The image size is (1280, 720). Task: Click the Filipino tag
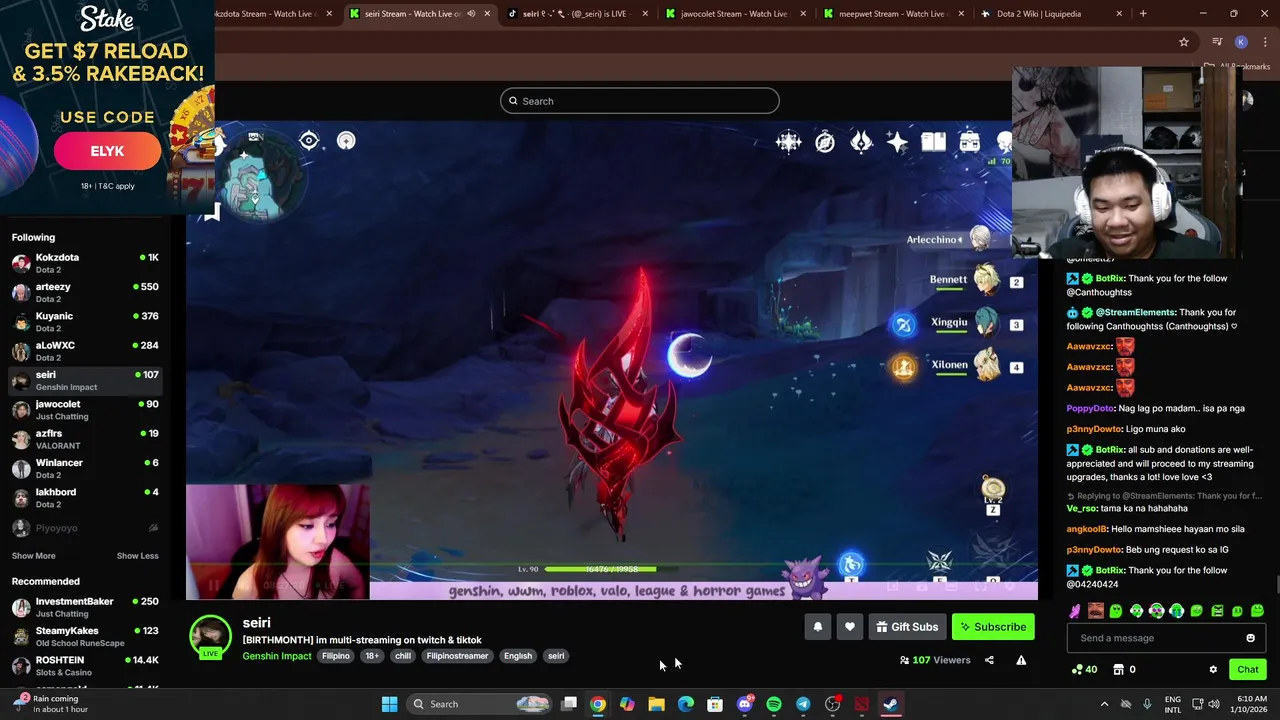(336, 656)
